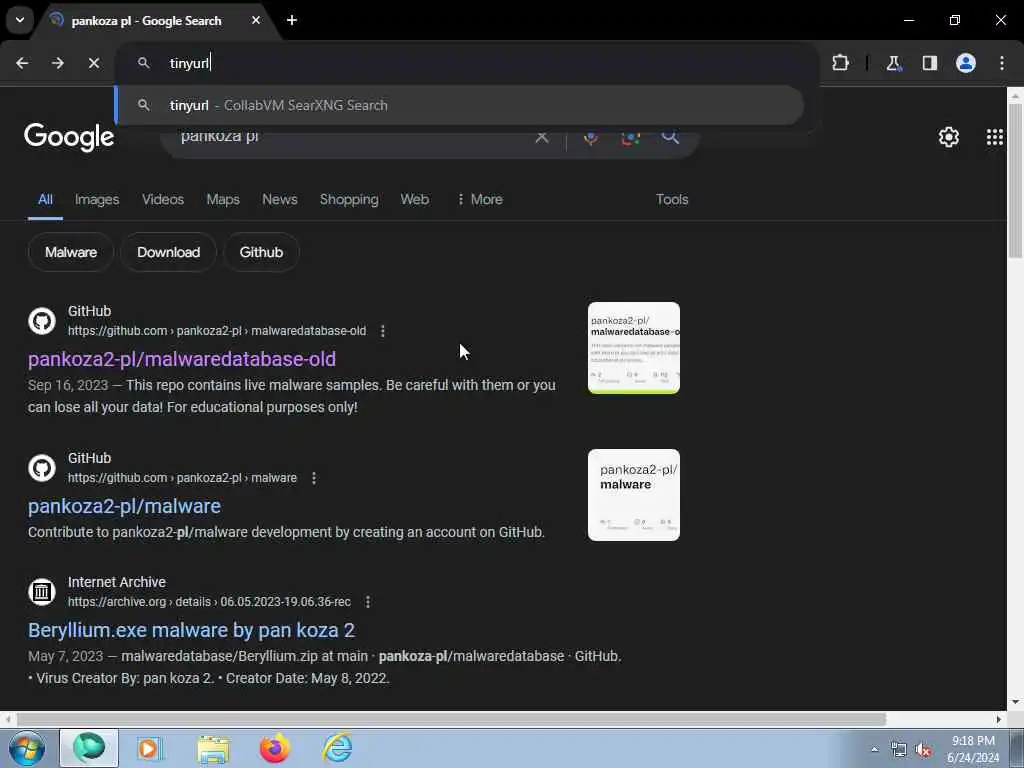Launch Internet Explorer from the taskbar
The height and width of the screenshot is (768, 1024).
[337, 748]
